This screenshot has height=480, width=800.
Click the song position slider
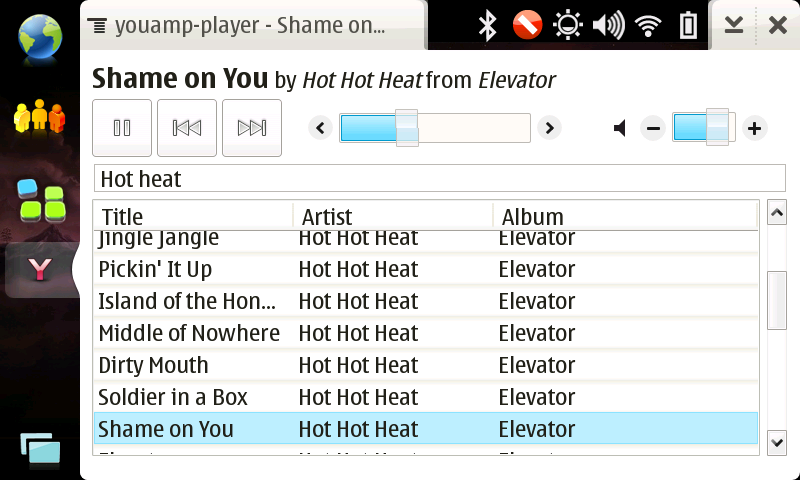click(x=434, y=128)
